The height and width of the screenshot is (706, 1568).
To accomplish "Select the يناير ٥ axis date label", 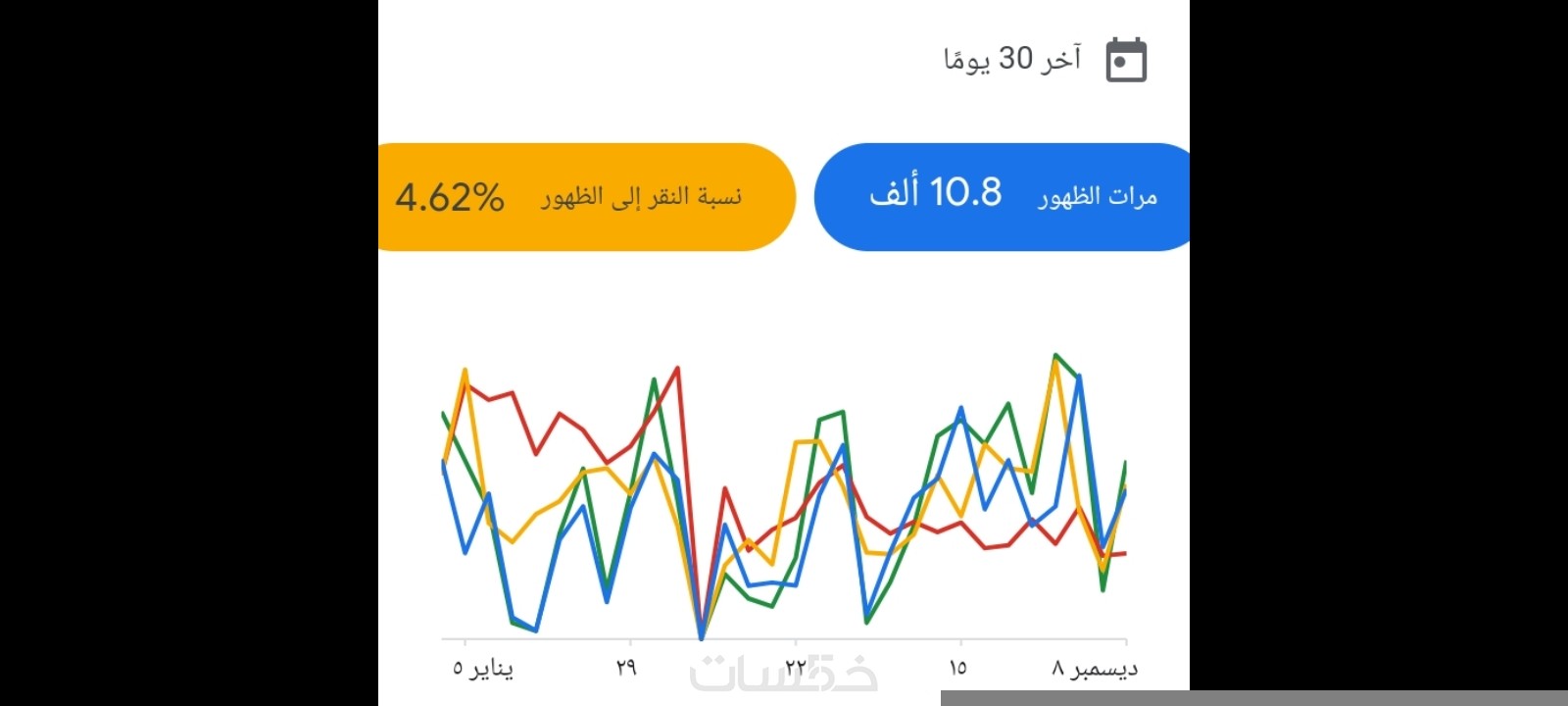I will click(x=482, y=669).
